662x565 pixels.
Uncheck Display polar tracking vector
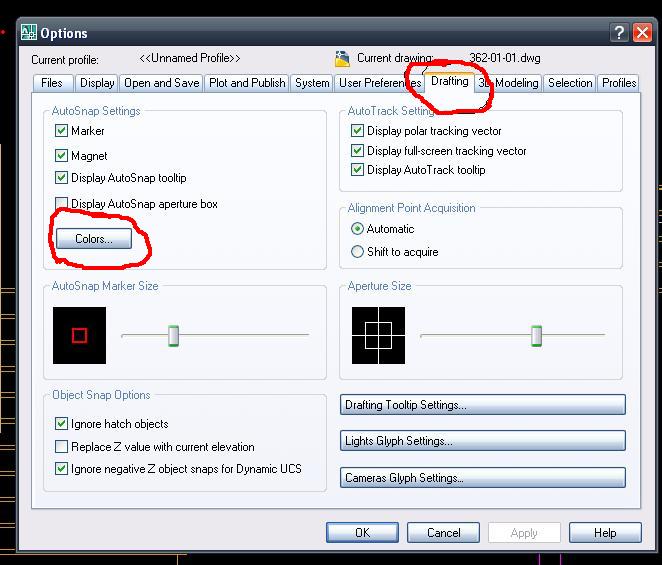tap(357, 130)
